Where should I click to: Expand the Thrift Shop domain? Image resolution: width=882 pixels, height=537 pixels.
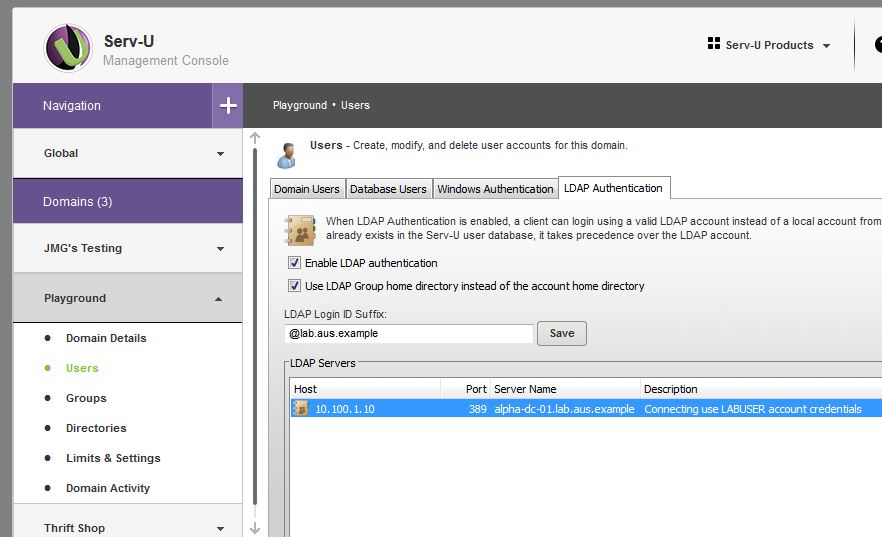pos(128,528)
